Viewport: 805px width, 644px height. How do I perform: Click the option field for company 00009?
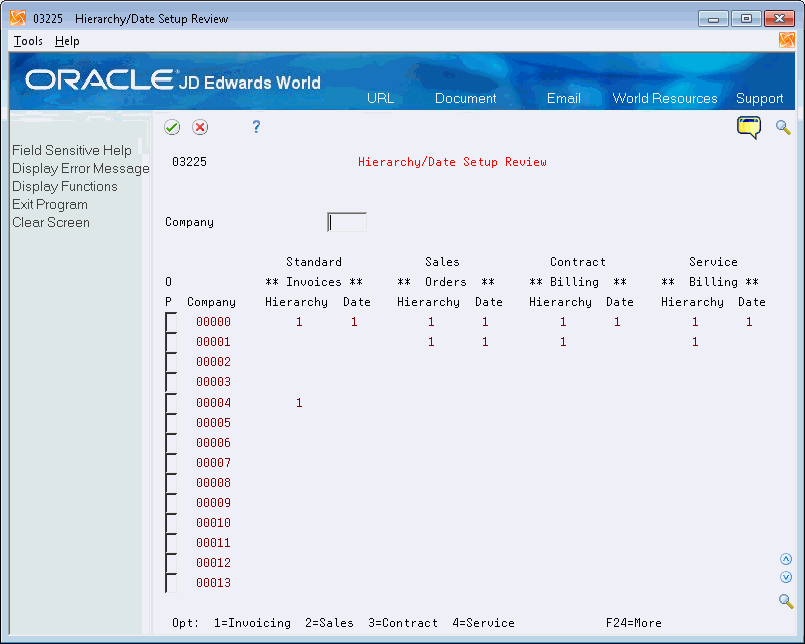coord(171,503)
